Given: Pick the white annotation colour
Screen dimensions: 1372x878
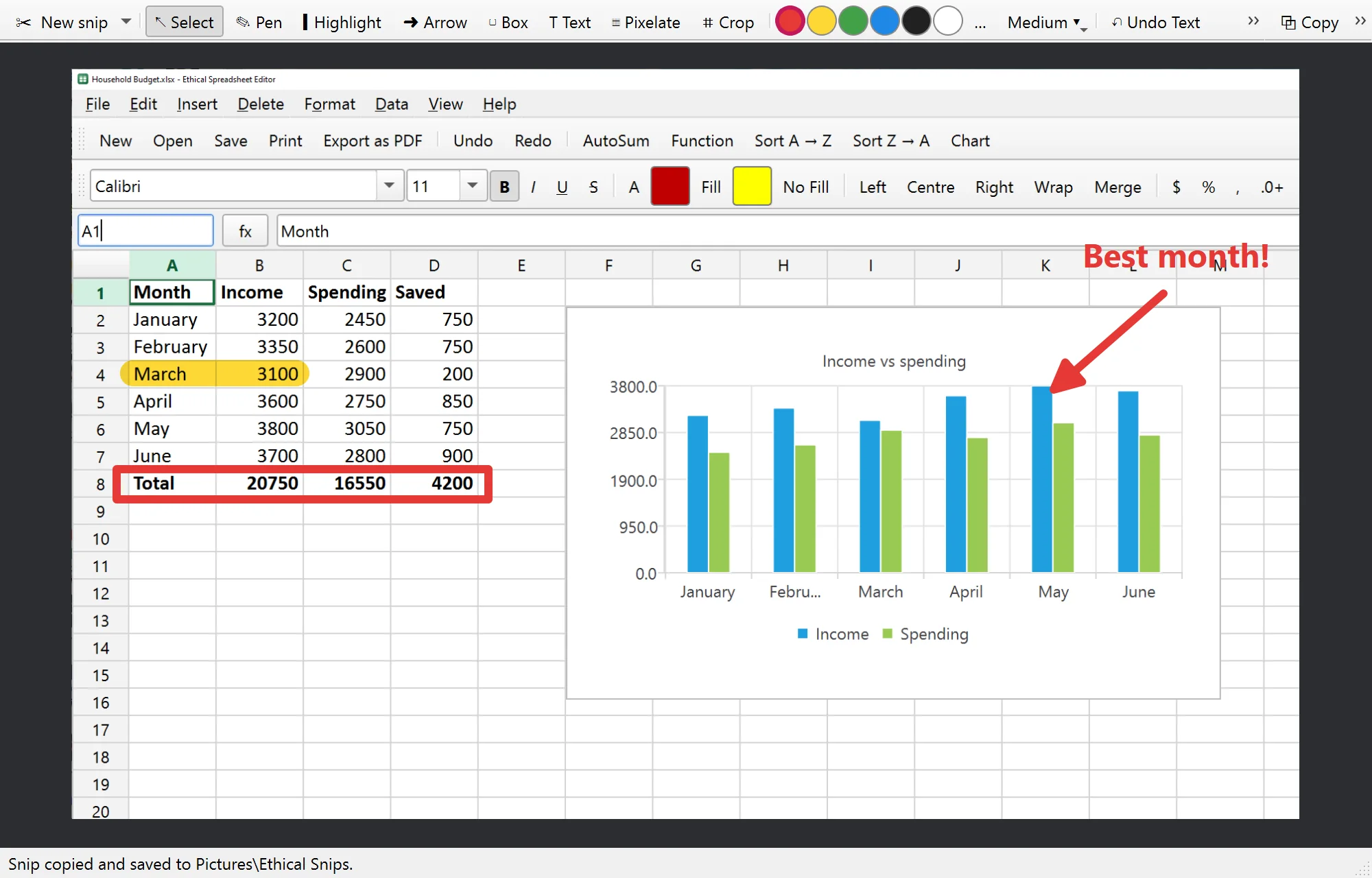Looking at the screenshot, I should point(947,21).
